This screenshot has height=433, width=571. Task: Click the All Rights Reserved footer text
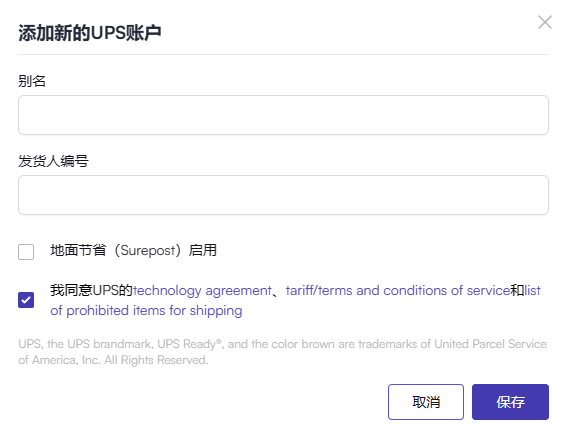click(156, 360)
